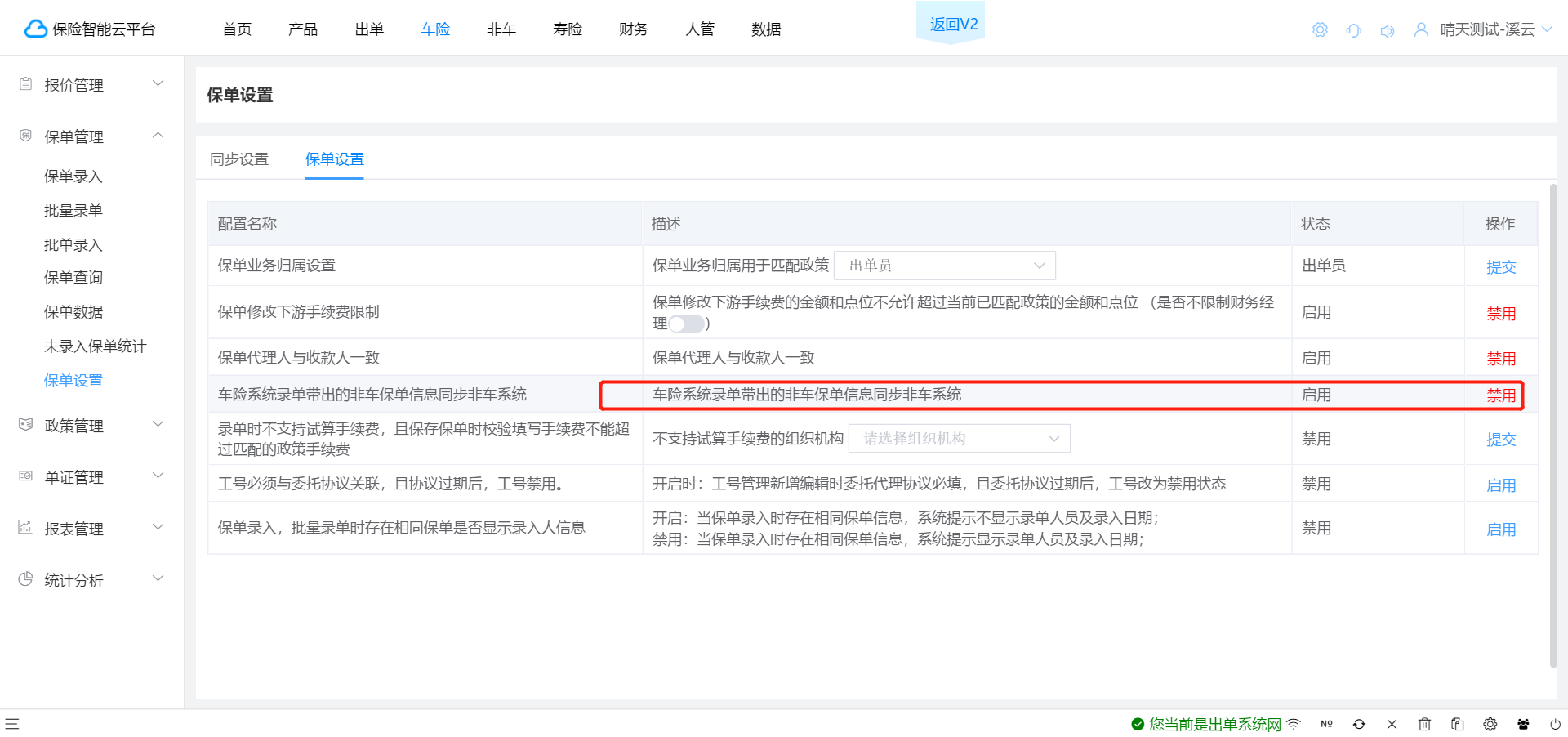Expand the 统计分析 sidebar section
This screenshot has height=737, width=1568.
click(158, 578)
